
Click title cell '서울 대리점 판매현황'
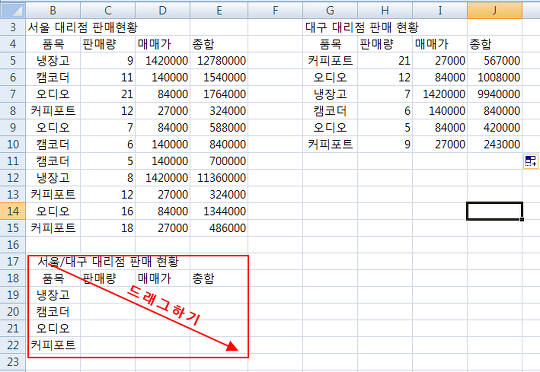[x=83, y=27]
